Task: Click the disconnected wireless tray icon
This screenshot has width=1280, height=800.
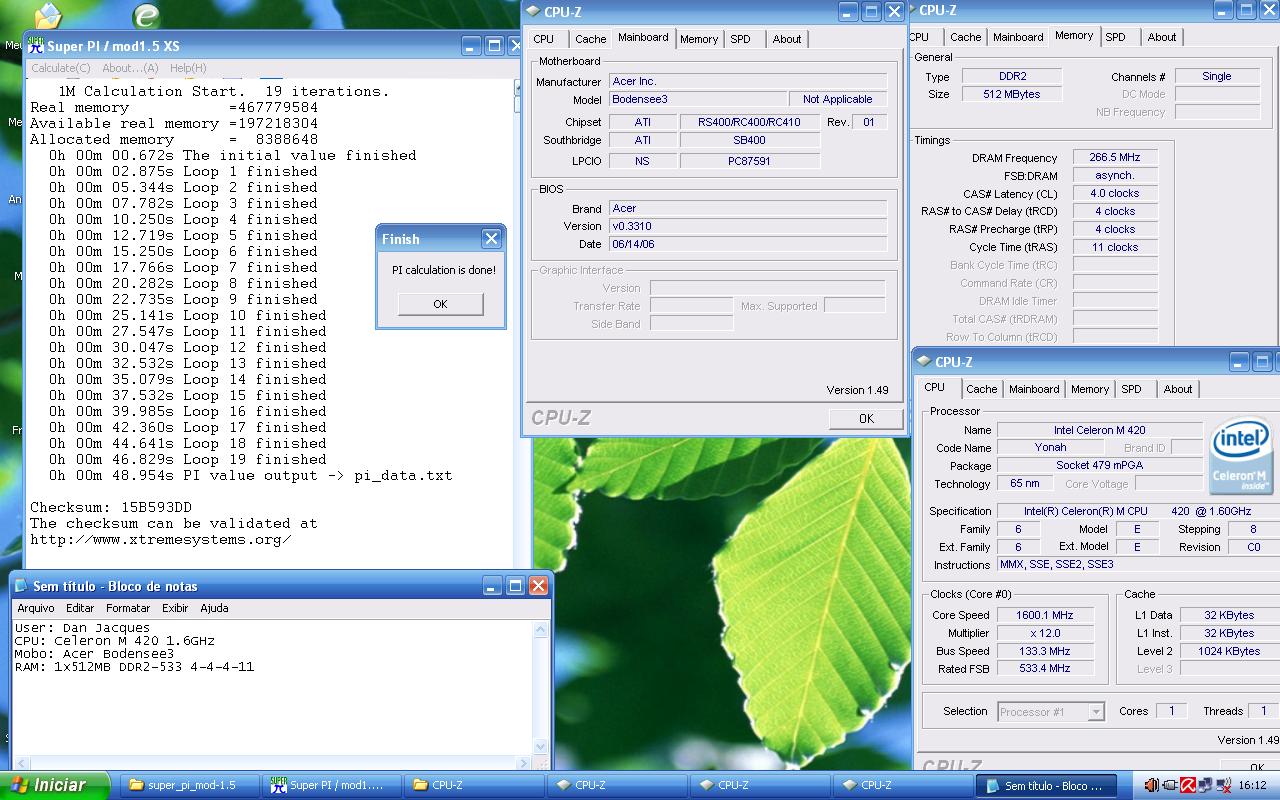Action: click(1224, 785)
